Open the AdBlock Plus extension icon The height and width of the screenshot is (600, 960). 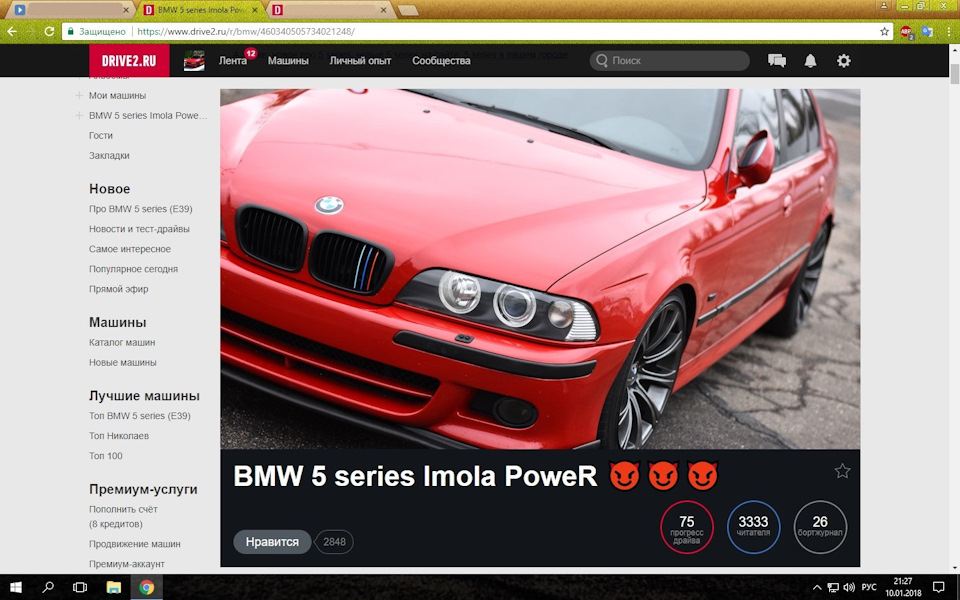tap(906, 32)
